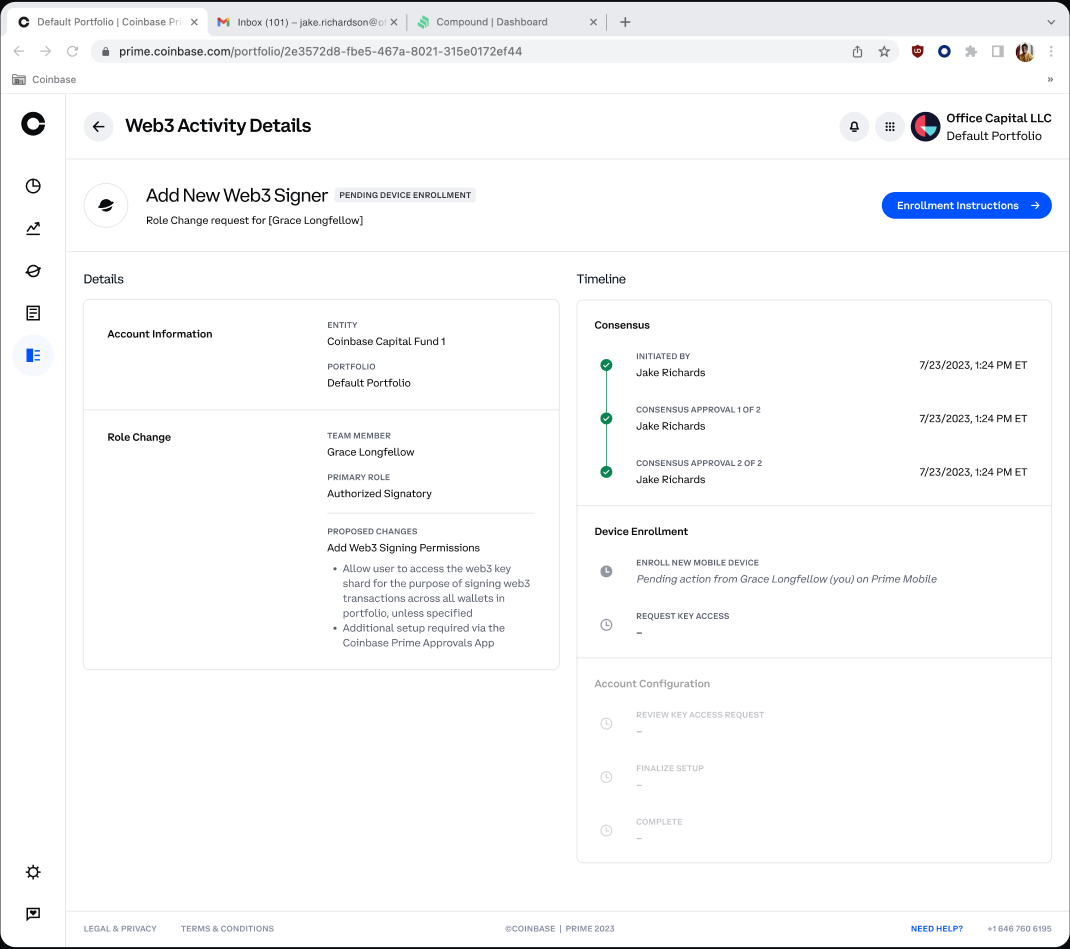Screen dimensions: 1070x949
Task: Open Office Capital LLC portfolio switcher
Action: 998,127
